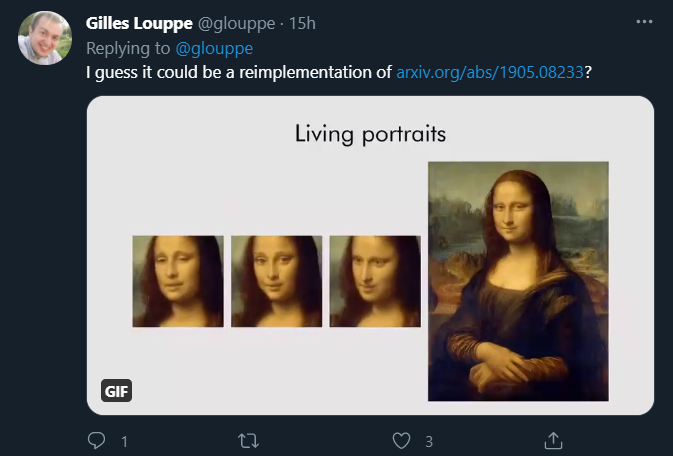Click the GIF badge on the media
This screenshot has height=456, width=673.
[117, 391]
